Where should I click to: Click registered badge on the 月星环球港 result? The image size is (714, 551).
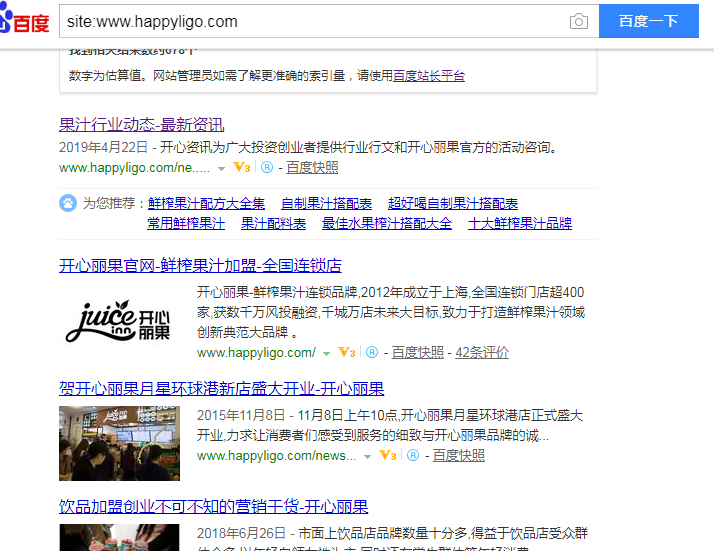(x=413, y=455)
